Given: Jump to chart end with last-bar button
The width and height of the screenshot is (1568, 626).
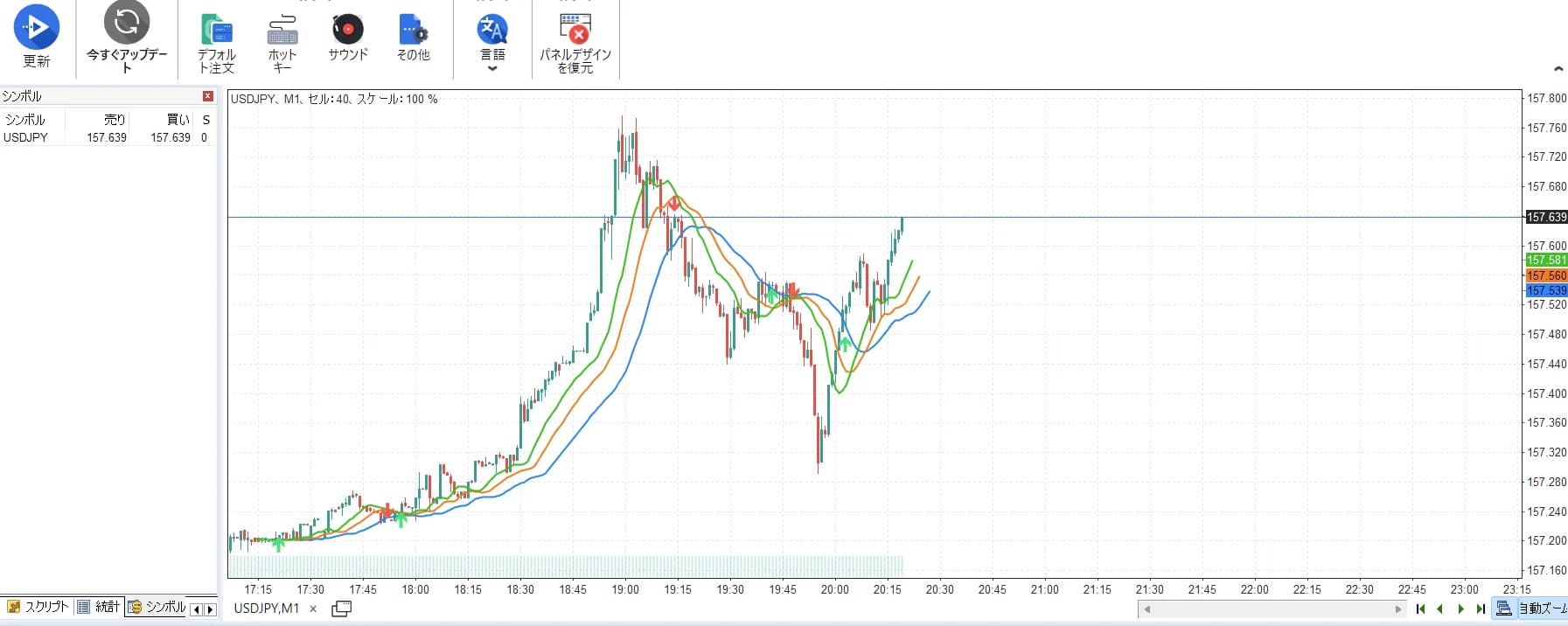Looking at the screenshot, I should coord(1481,609).
